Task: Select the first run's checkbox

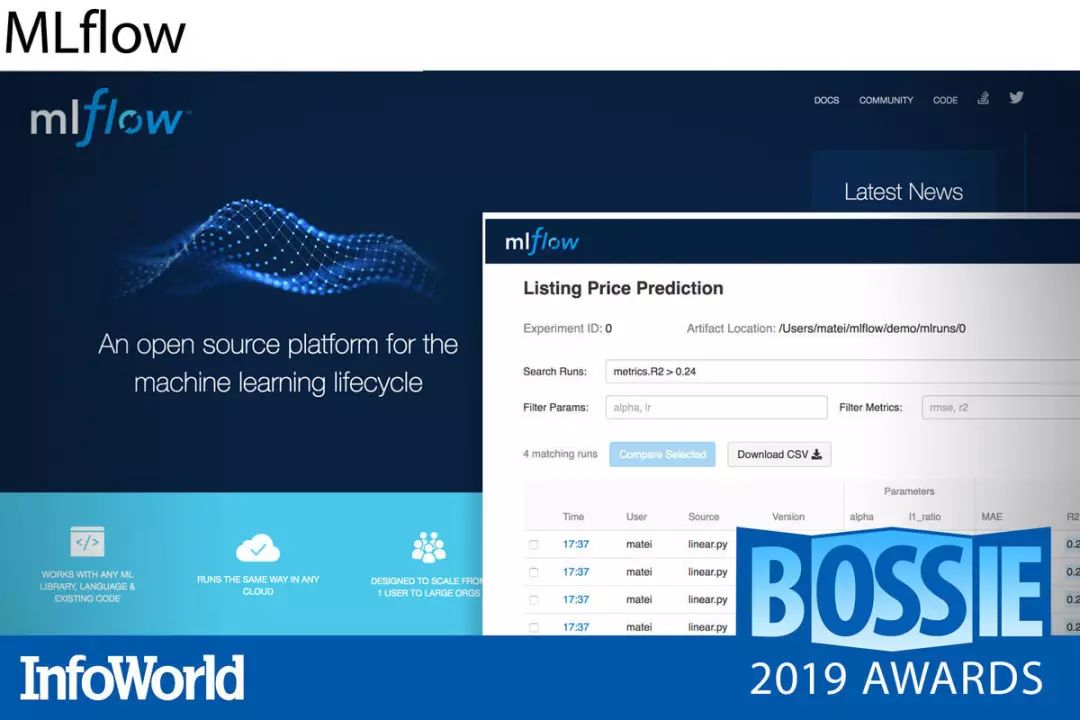Action: [x=533, y=545]
